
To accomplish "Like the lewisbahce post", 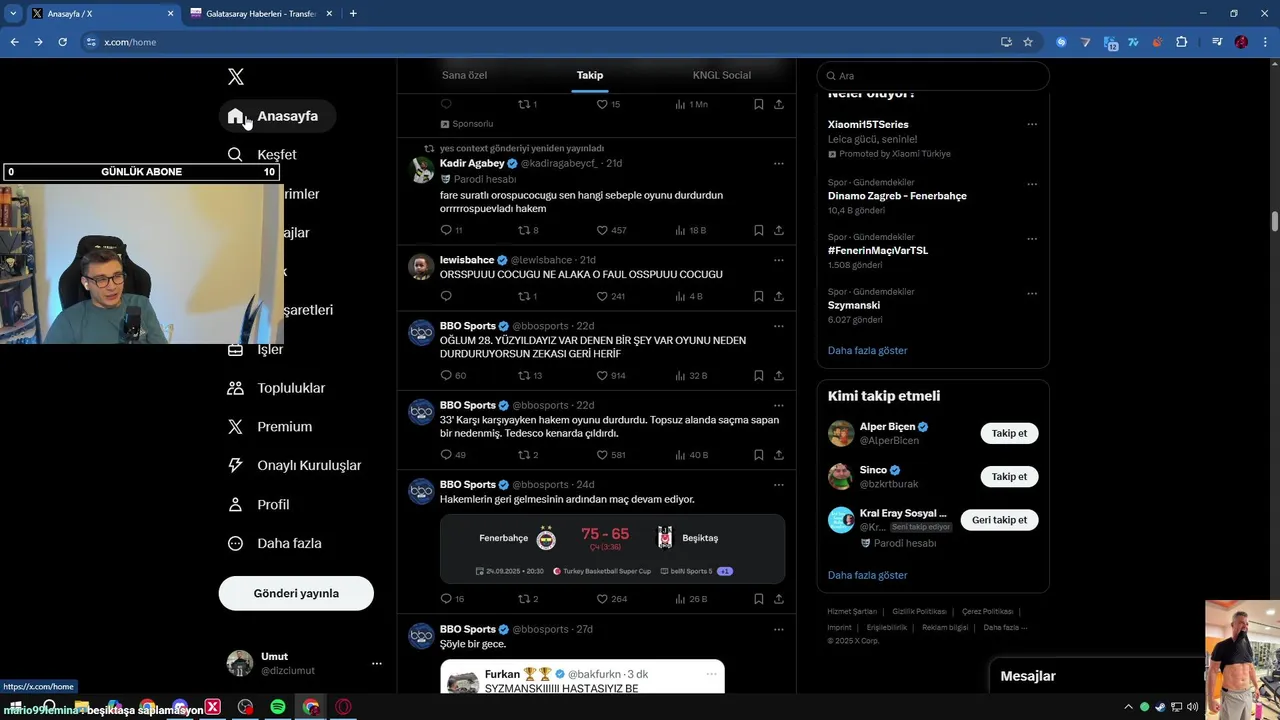I will (602, 296).
